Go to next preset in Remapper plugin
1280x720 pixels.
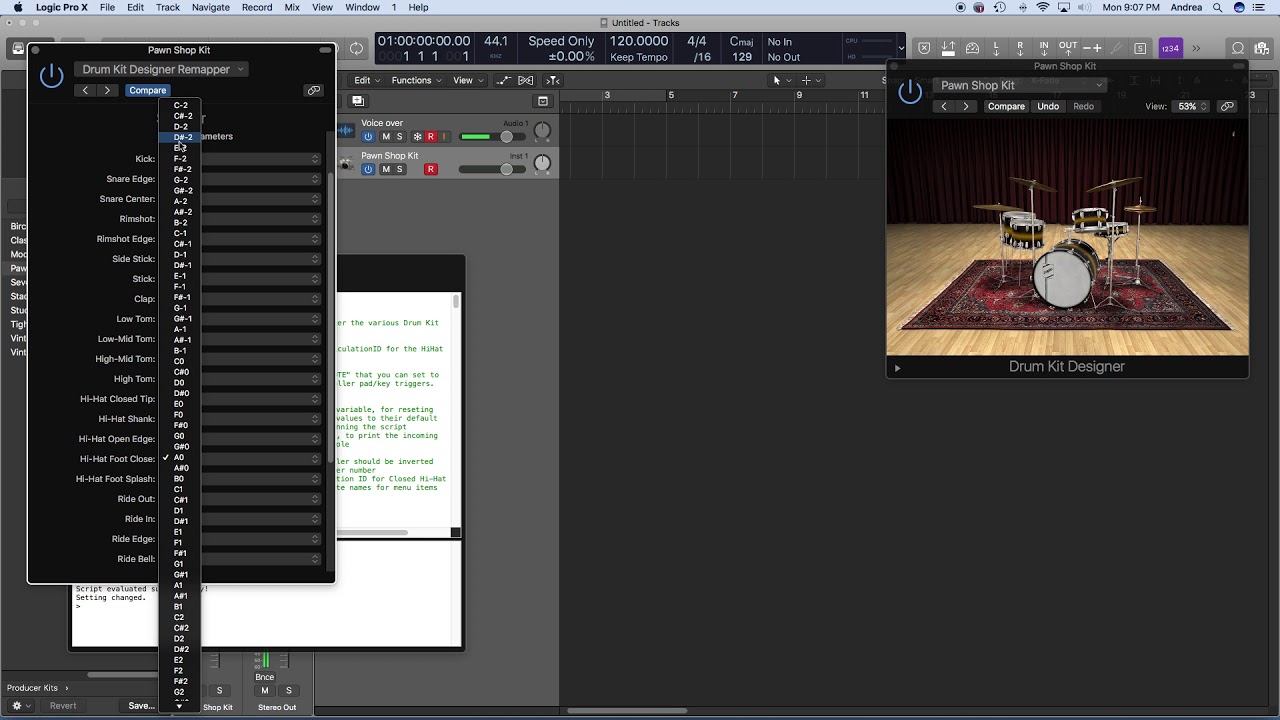[107, 90]
